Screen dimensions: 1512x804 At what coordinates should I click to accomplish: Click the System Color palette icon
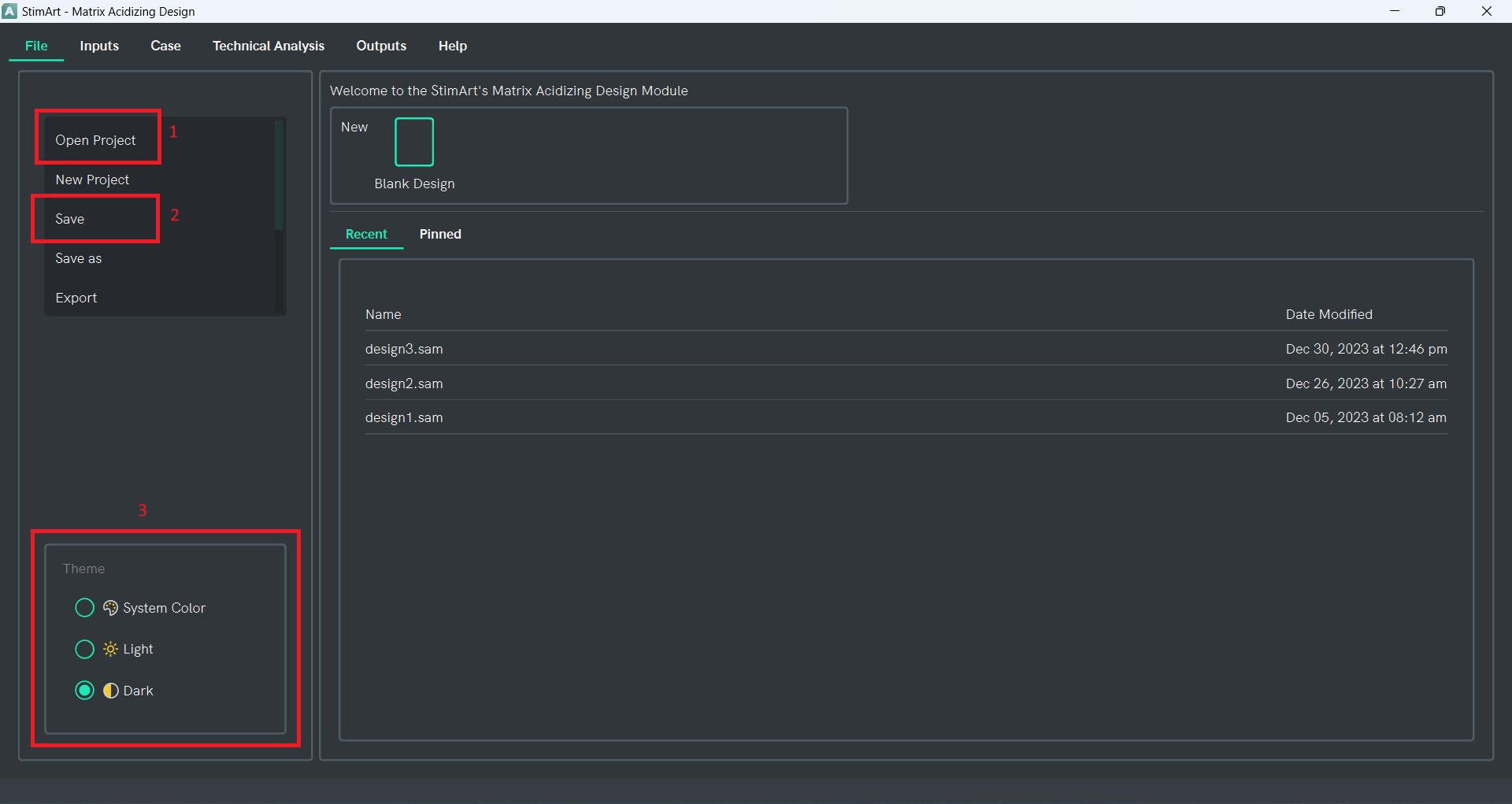coord(110,608)
